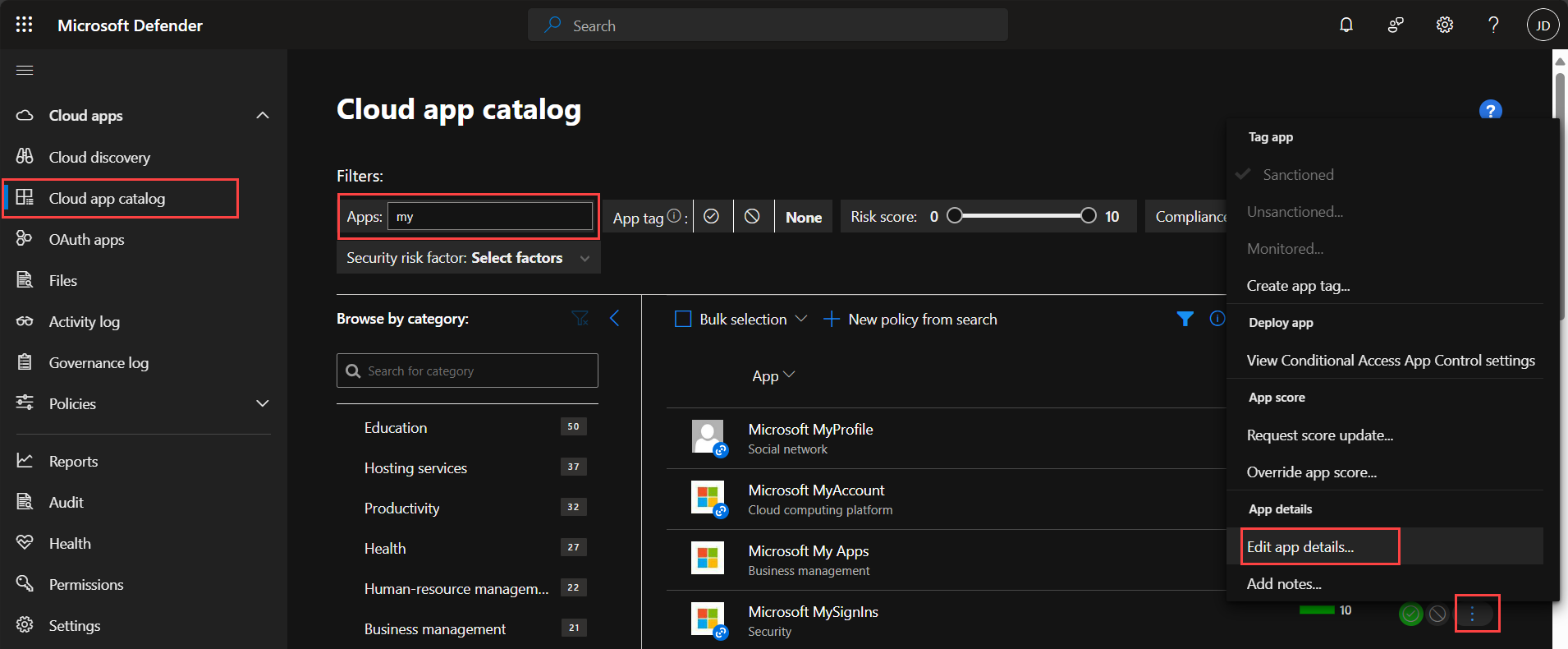Open Microsoft MyProfile app link
1568x649 pixels.
tap(810, 429)
